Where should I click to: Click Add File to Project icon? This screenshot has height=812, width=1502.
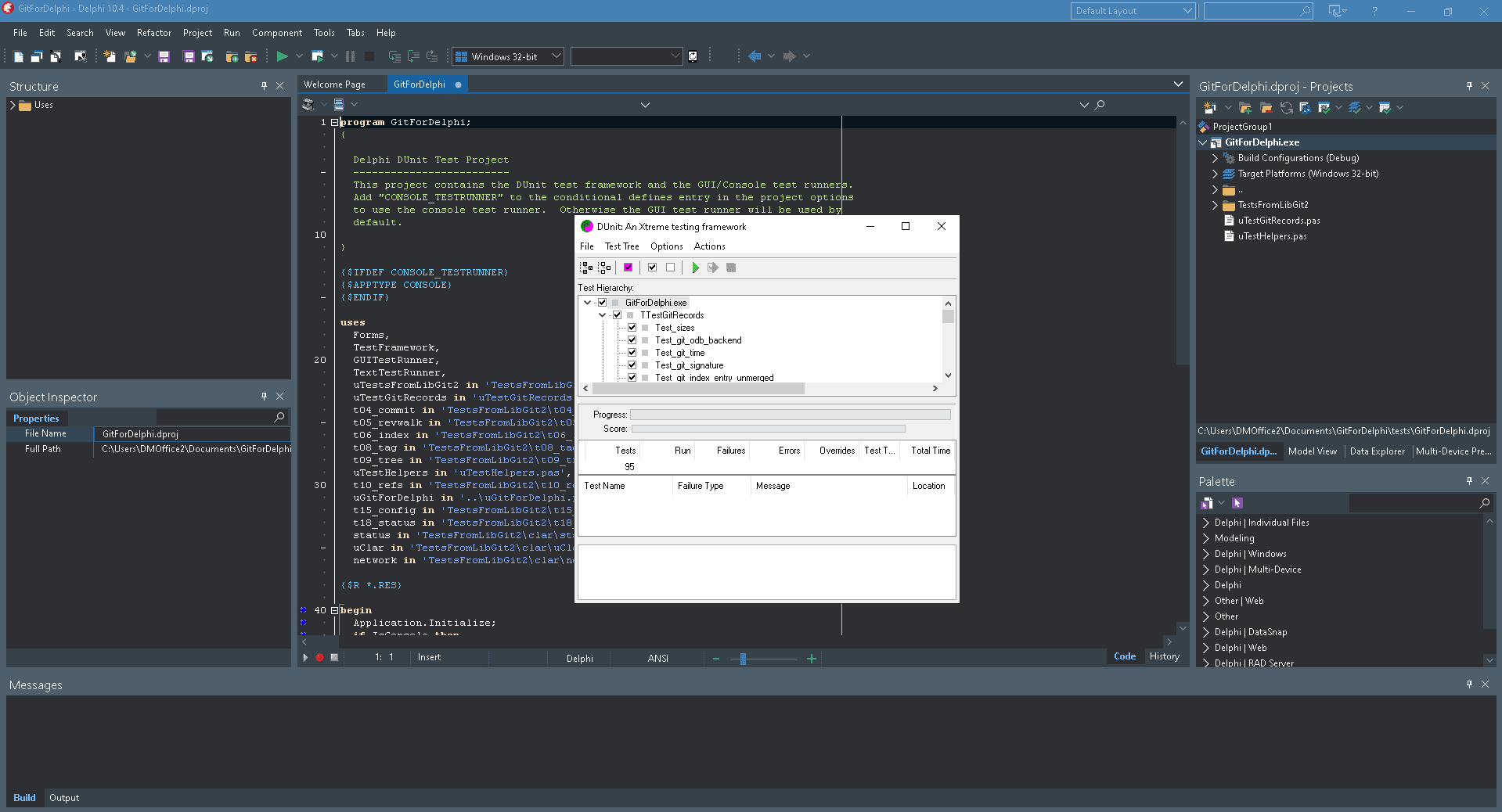point(232,56)
